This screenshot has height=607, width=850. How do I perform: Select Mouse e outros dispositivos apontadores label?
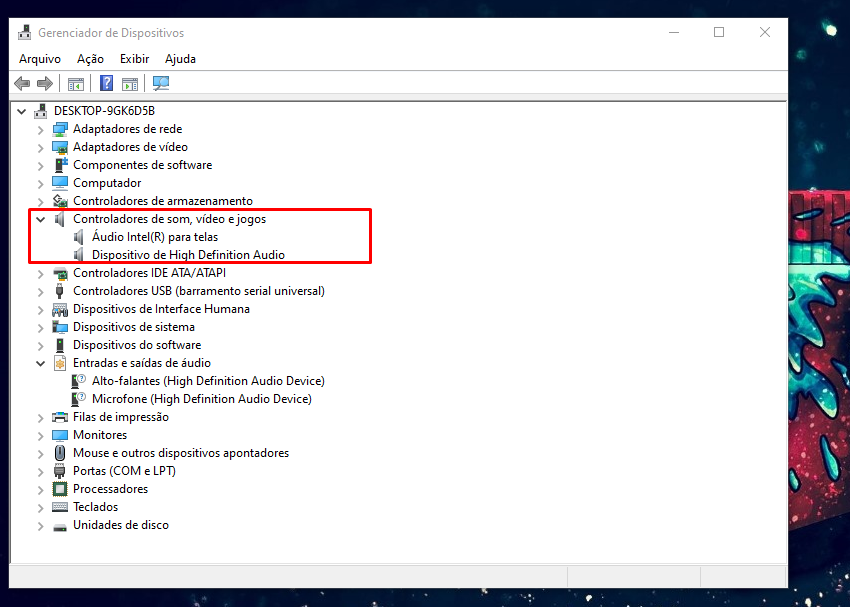pyautogui.click(x=181, y=453)
